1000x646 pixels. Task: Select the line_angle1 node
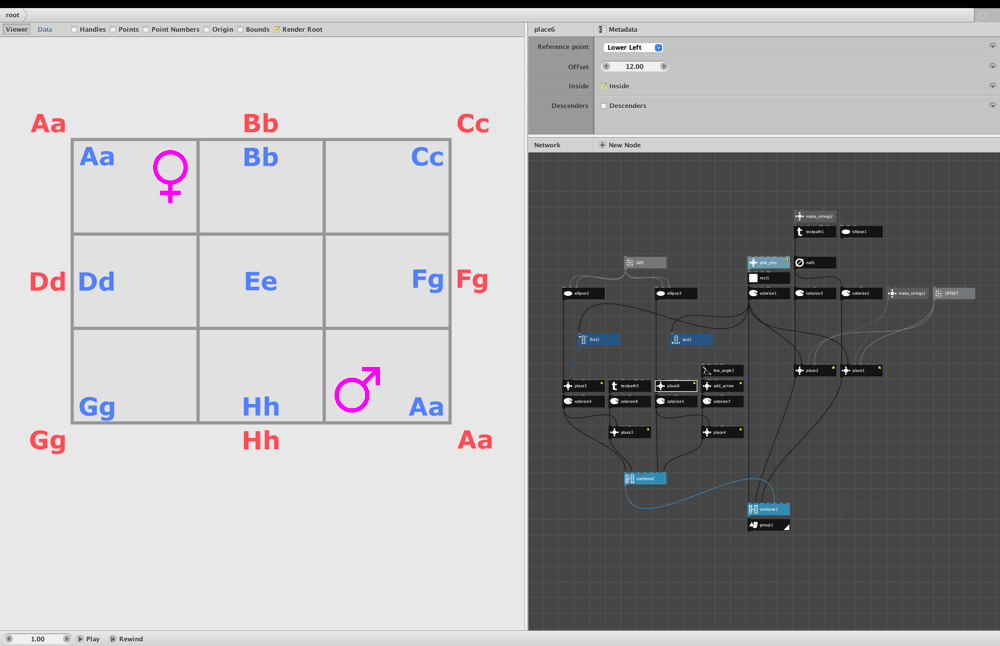pyautogui.click(x=722, y=370)
